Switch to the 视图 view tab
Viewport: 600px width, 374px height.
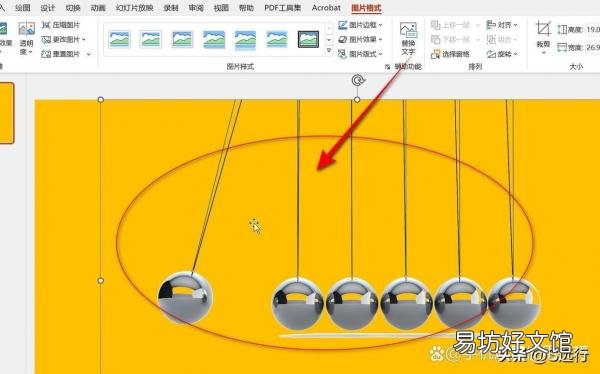[221, 8]
